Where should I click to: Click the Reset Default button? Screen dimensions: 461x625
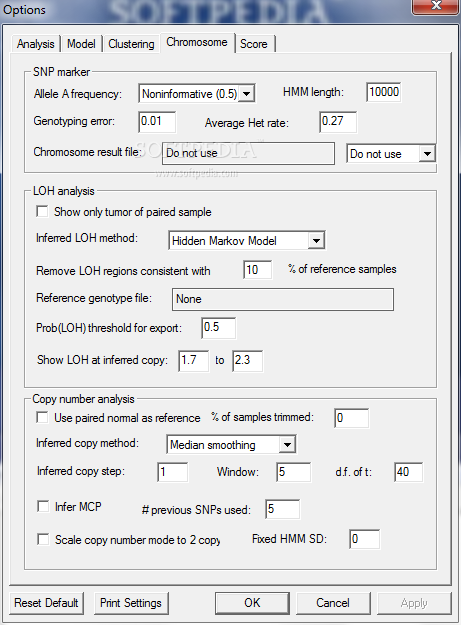coord(46,603)
